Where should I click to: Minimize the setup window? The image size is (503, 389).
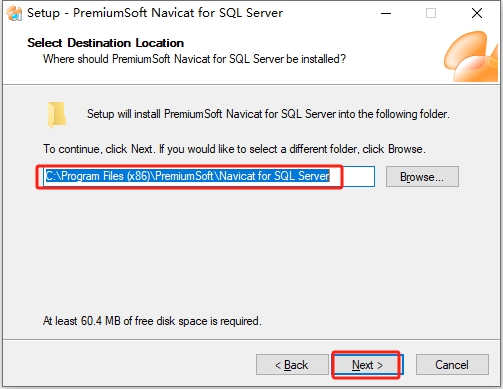386,13
